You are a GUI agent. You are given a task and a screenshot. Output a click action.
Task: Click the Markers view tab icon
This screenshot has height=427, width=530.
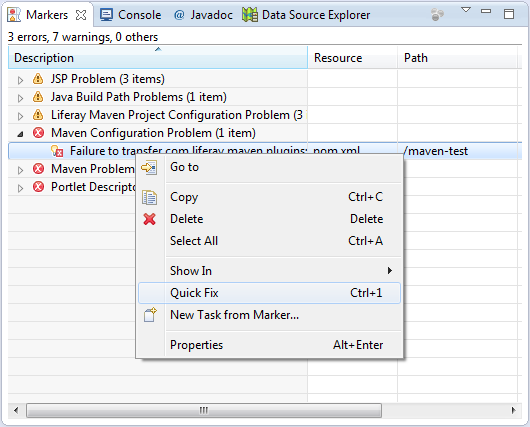(x=14, y=15)
